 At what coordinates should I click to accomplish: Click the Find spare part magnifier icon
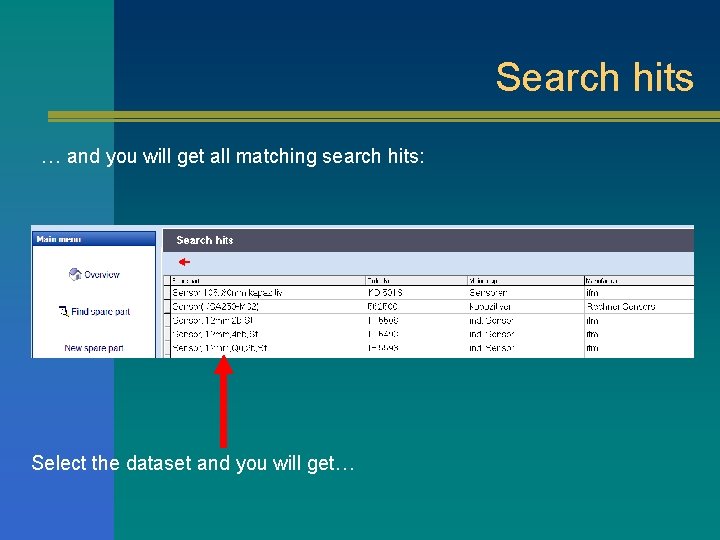63,311
